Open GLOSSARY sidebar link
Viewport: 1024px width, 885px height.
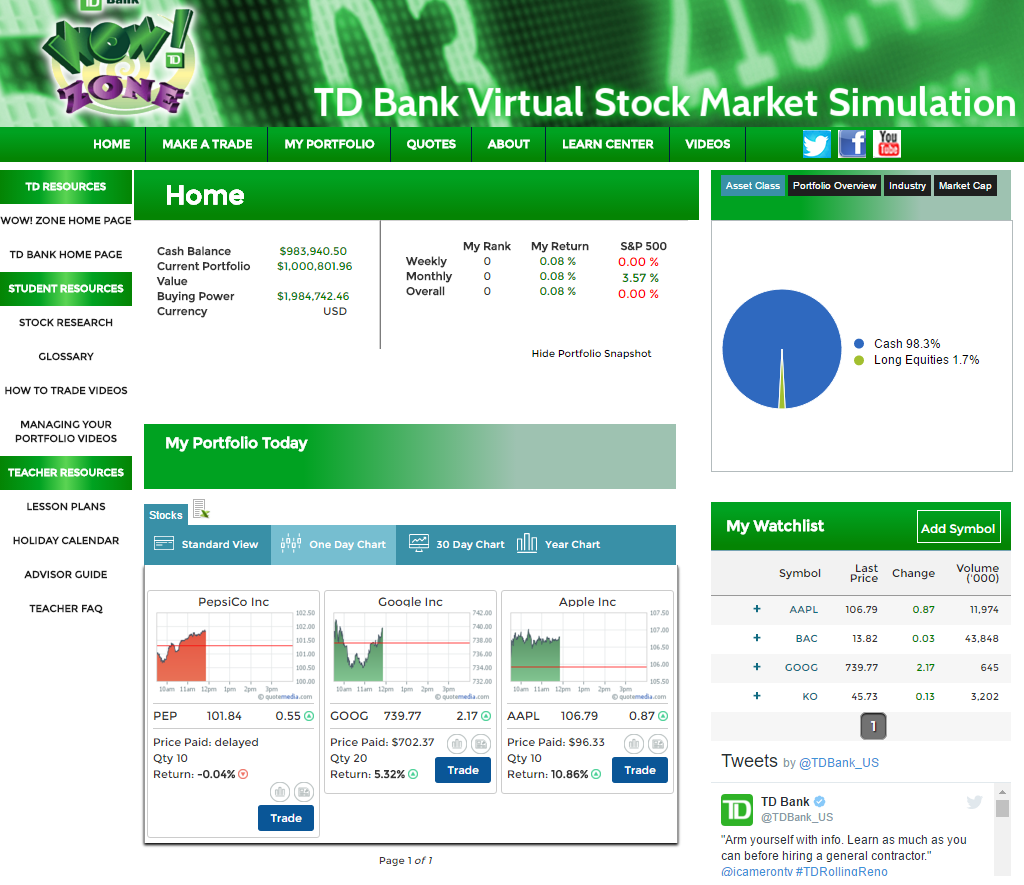click(66, 357)
